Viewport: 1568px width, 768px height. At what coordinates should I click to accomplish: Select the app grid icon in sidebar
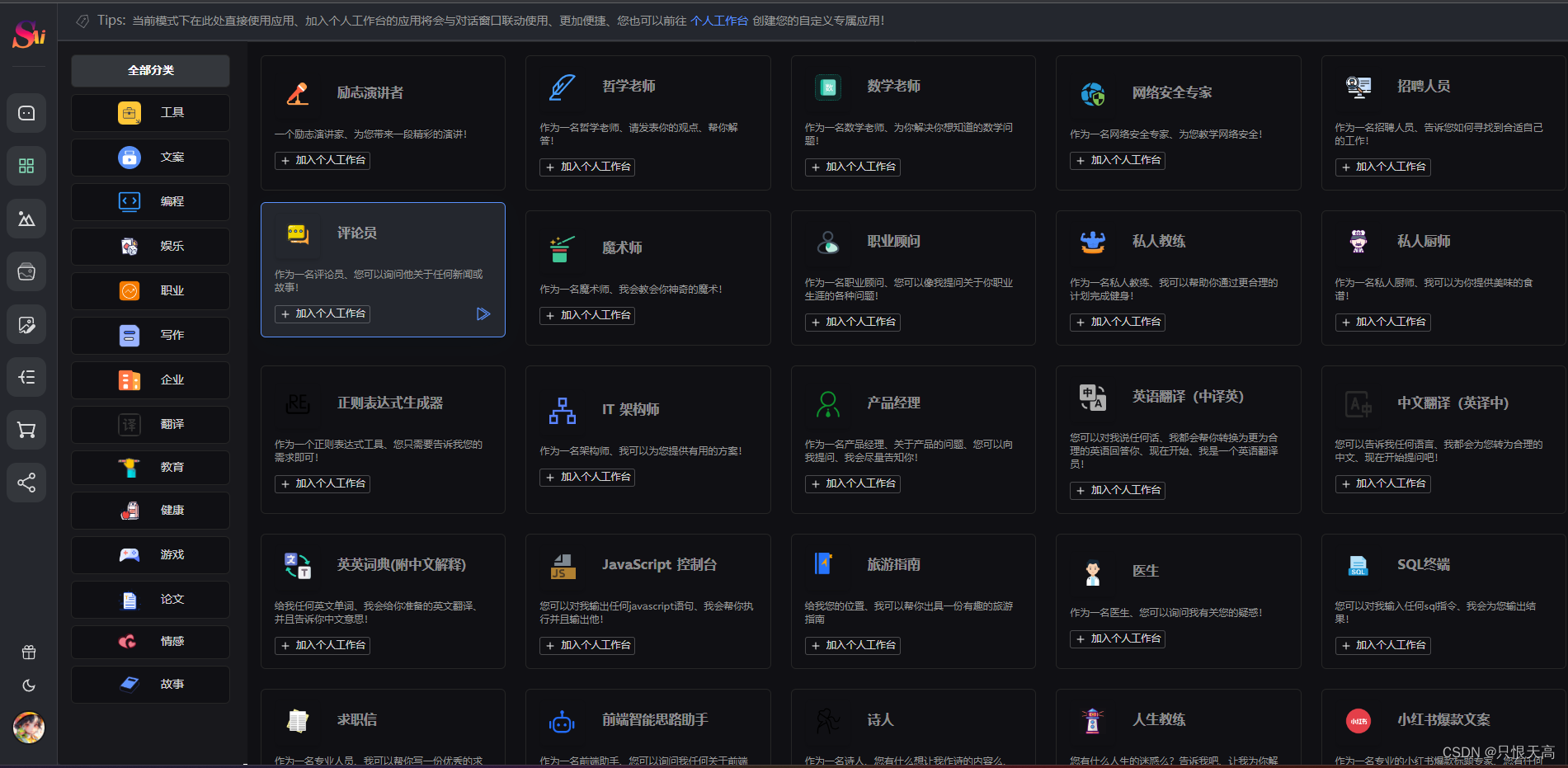26,166
